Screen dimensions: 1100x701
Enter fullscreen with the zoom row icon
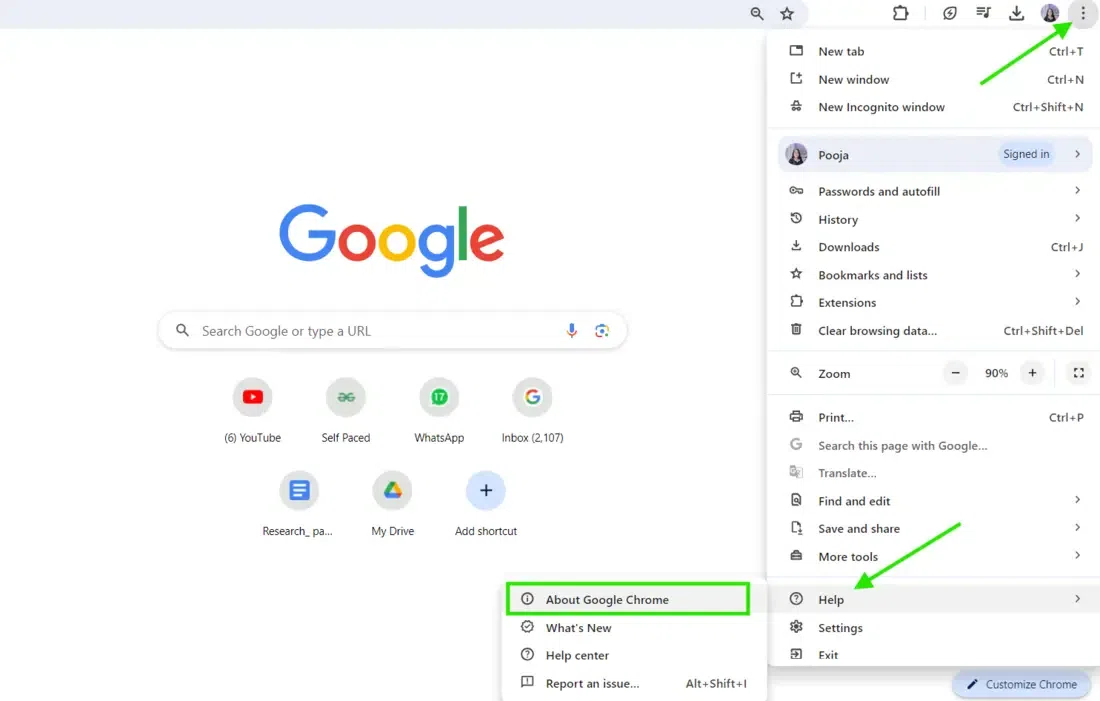coord(1079,373)
